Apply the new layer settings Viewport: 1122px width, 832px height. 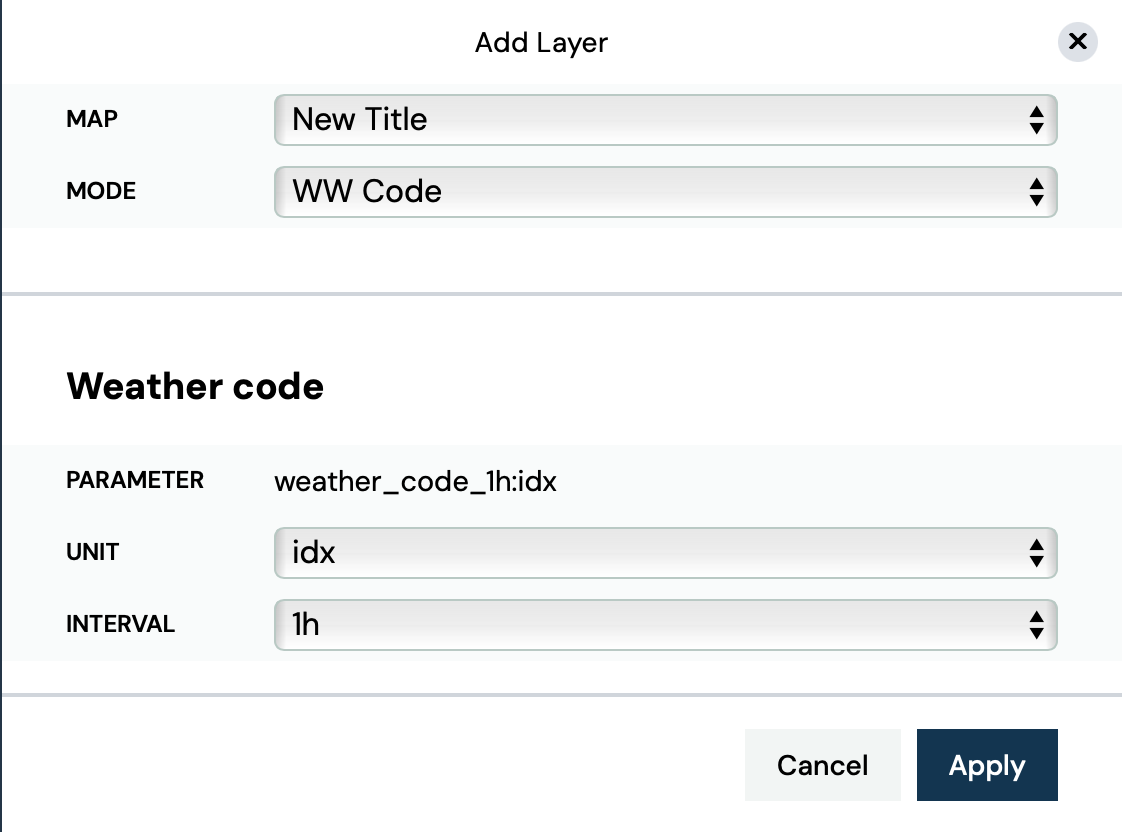(x=986, y=766)
